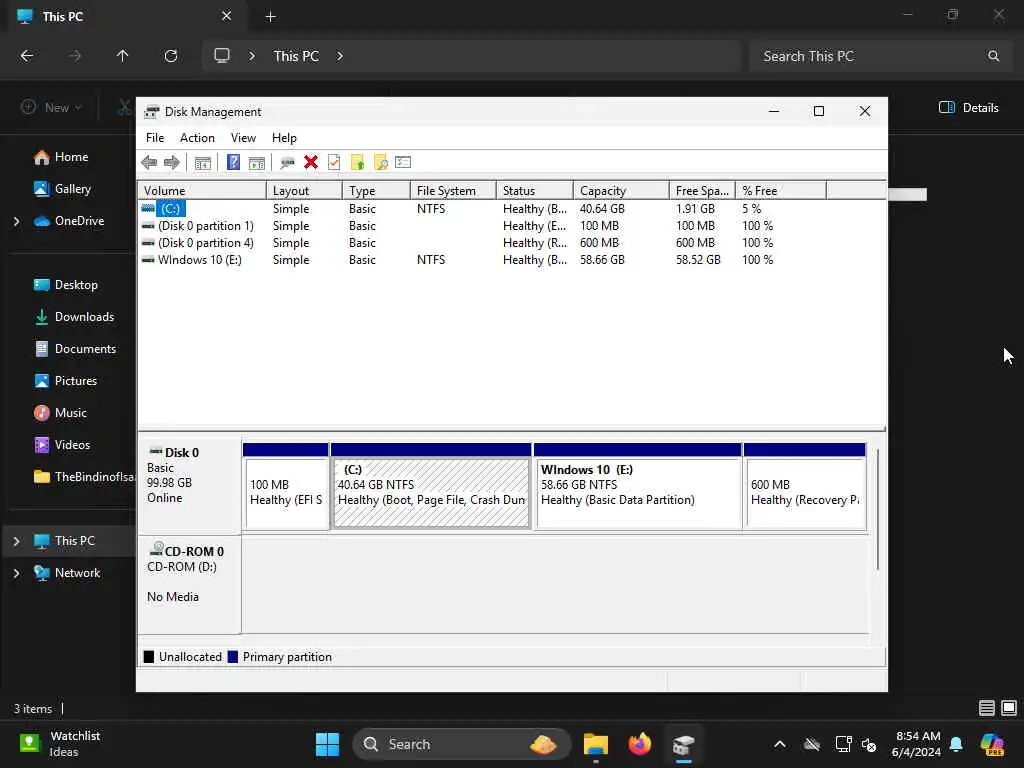Screen dimensions: 1024x768
Task: Click the blue Primary partition legend swatch
Action: point(232,657)
